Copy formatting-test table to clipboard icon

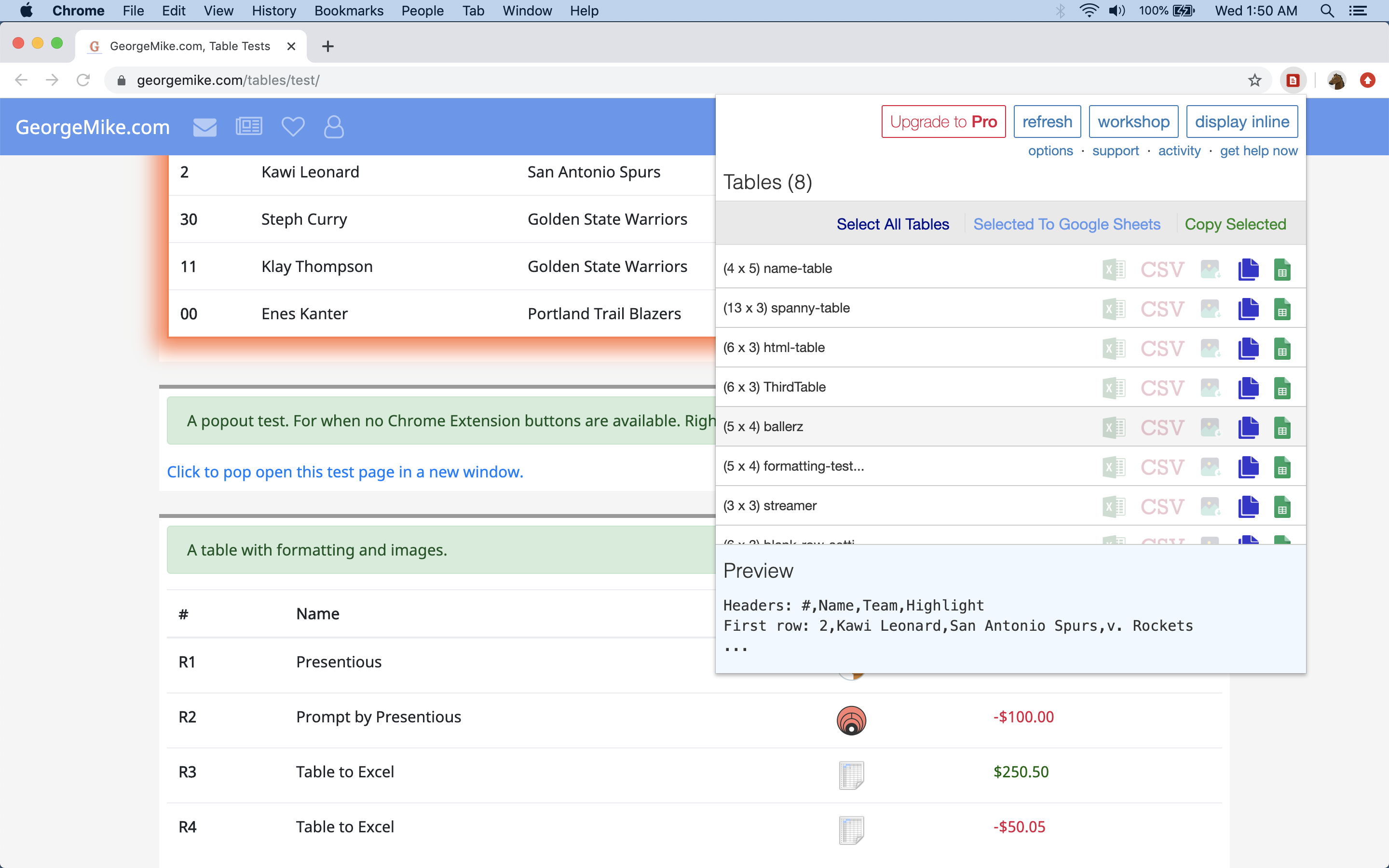click(x=1248, y=467)
